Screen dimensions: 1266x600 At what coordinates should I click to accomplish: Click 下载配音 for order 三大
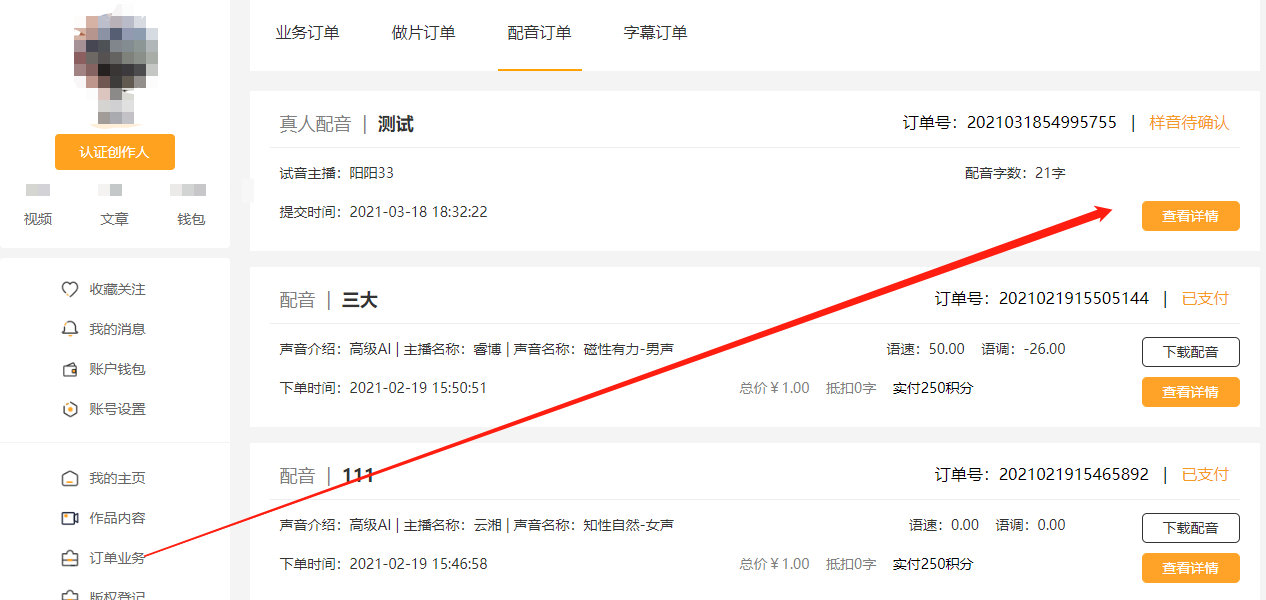point(1190,351)
